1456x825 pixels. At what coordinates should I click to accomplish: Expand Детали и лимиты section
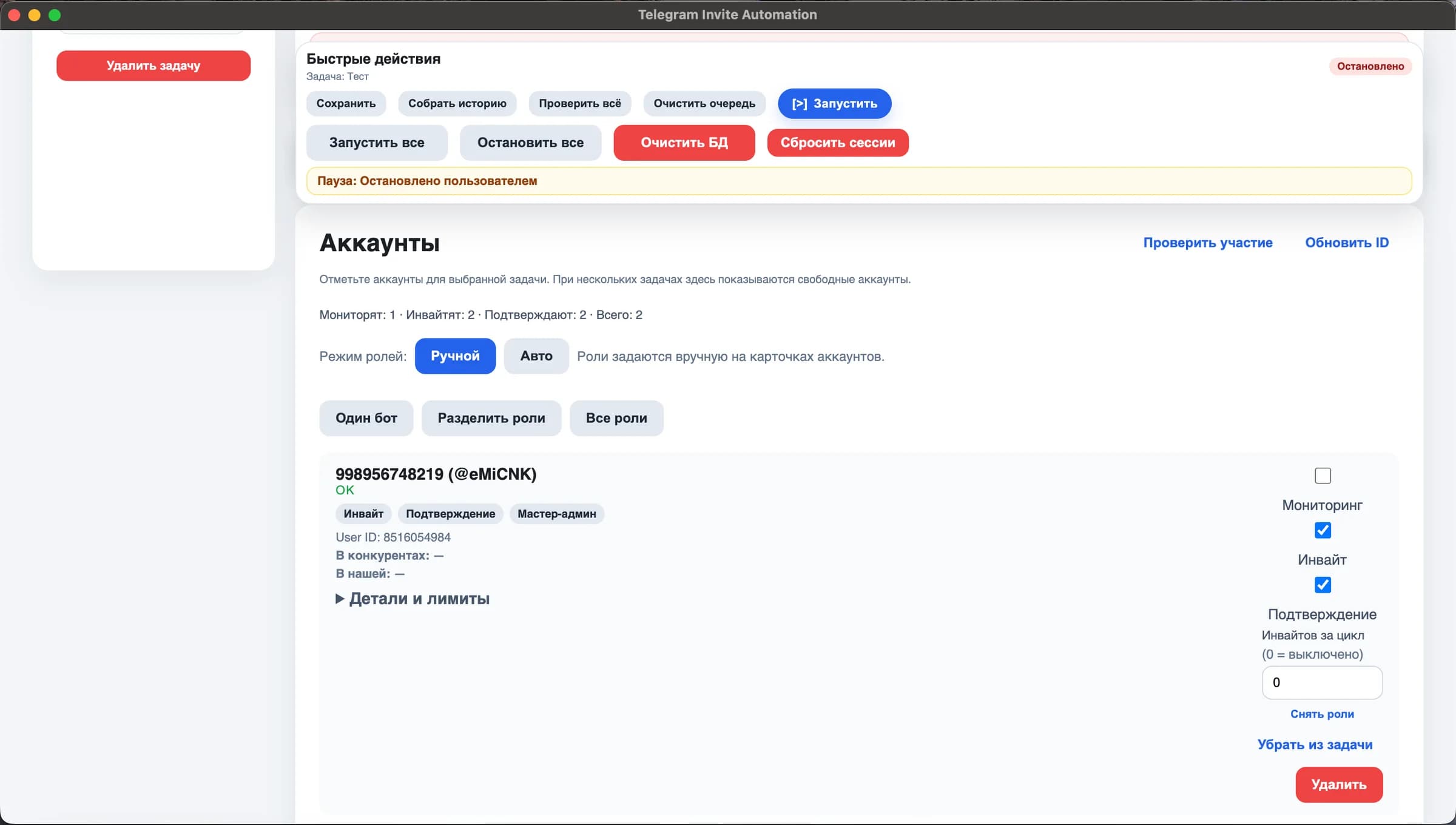click(413, 599)
